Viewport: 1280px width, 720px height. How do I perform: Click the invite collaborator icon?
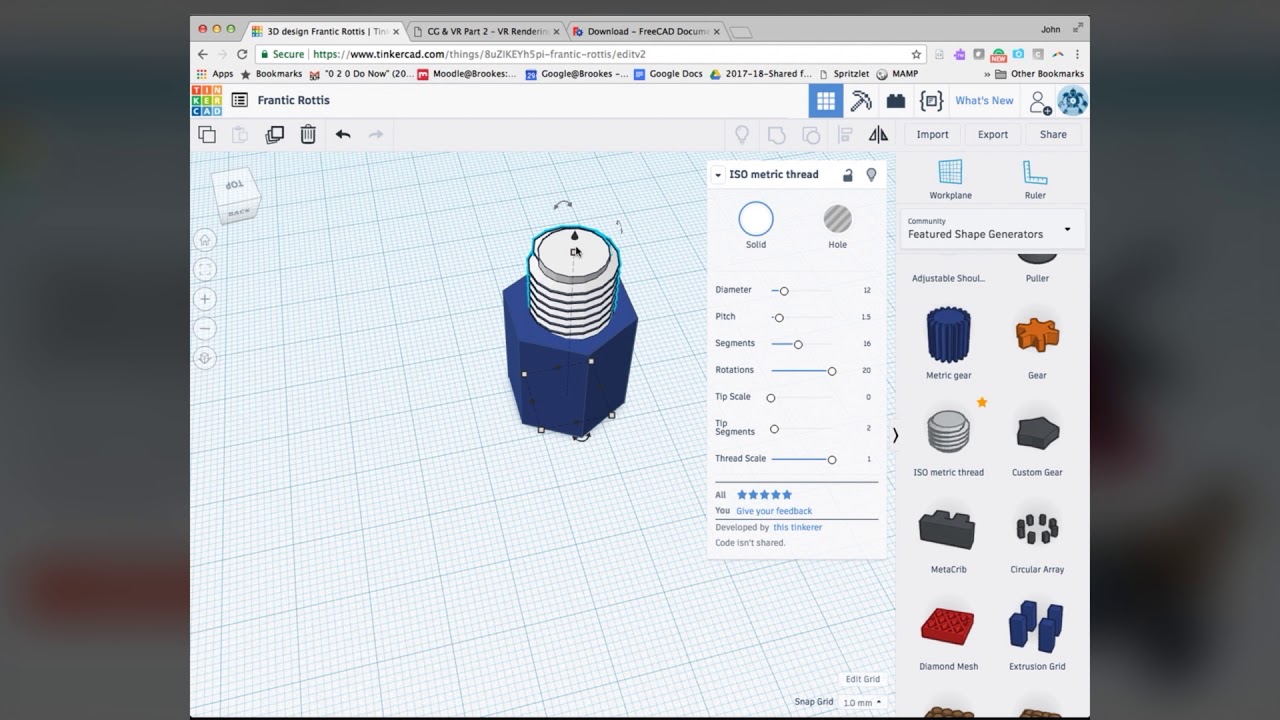(1040, 102)
